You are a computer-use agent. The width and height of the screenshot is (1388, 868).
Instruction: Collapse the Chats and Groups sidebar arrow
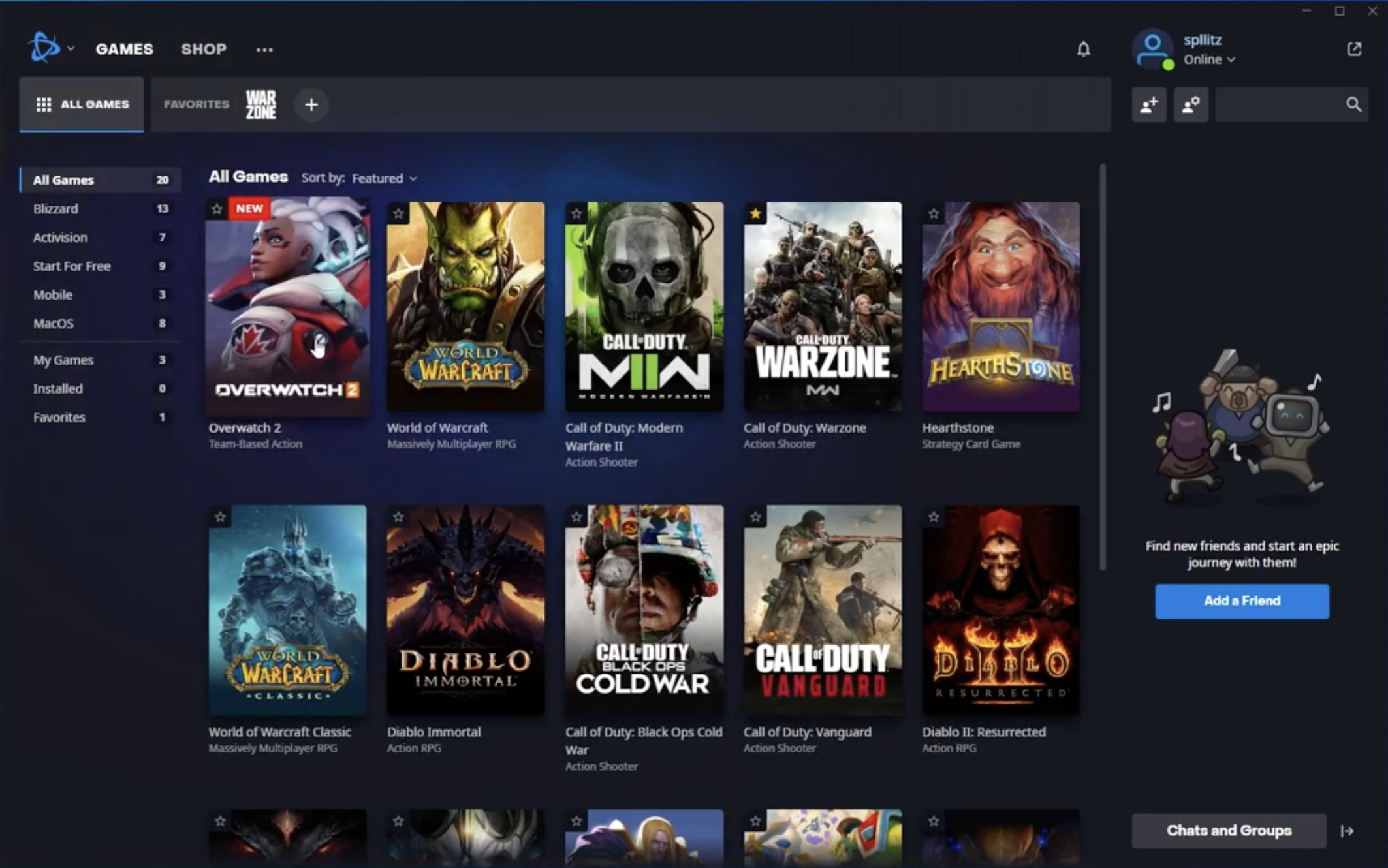[1347, 831]
